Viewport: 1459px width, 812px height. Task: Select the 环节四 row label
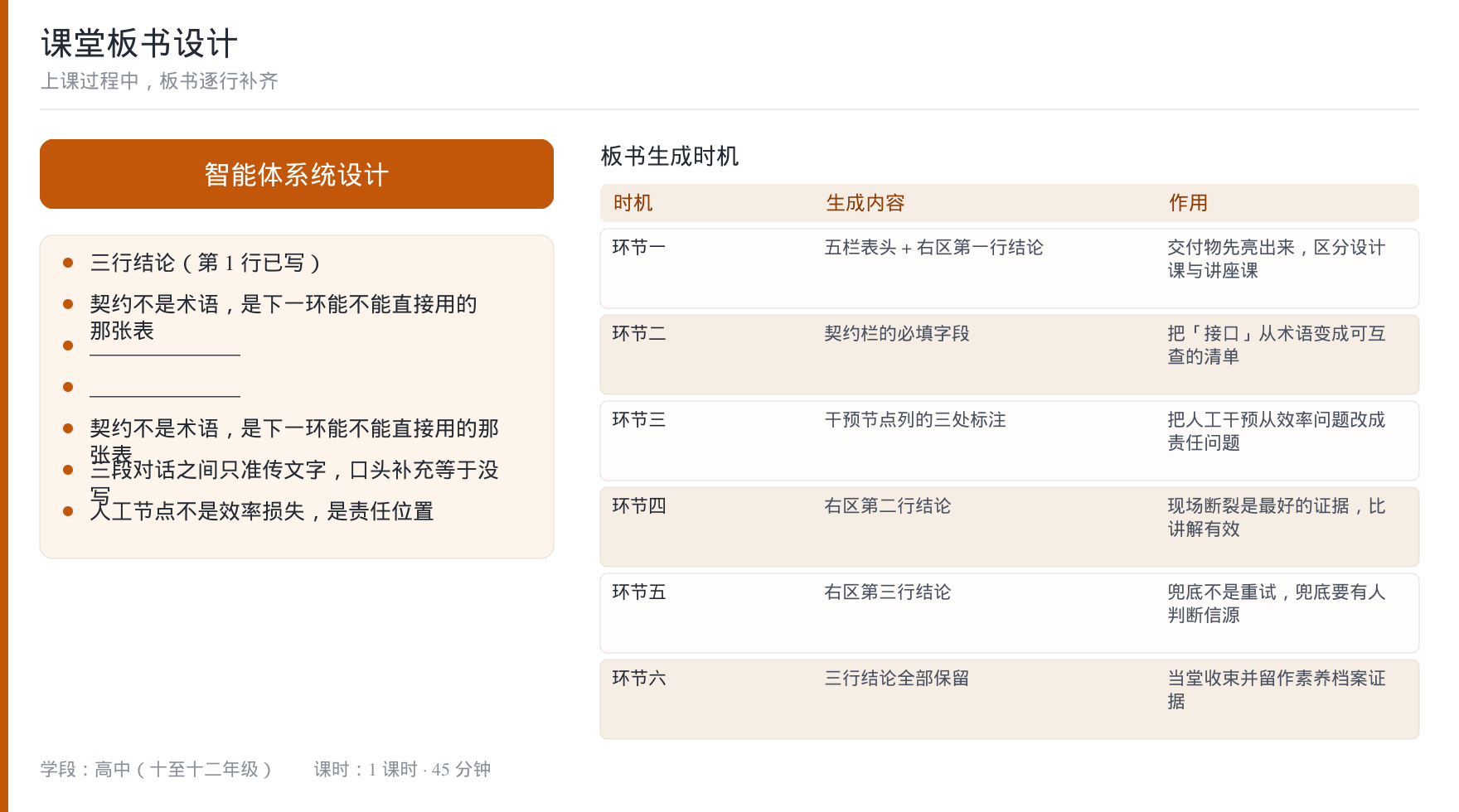click(638, 505)
